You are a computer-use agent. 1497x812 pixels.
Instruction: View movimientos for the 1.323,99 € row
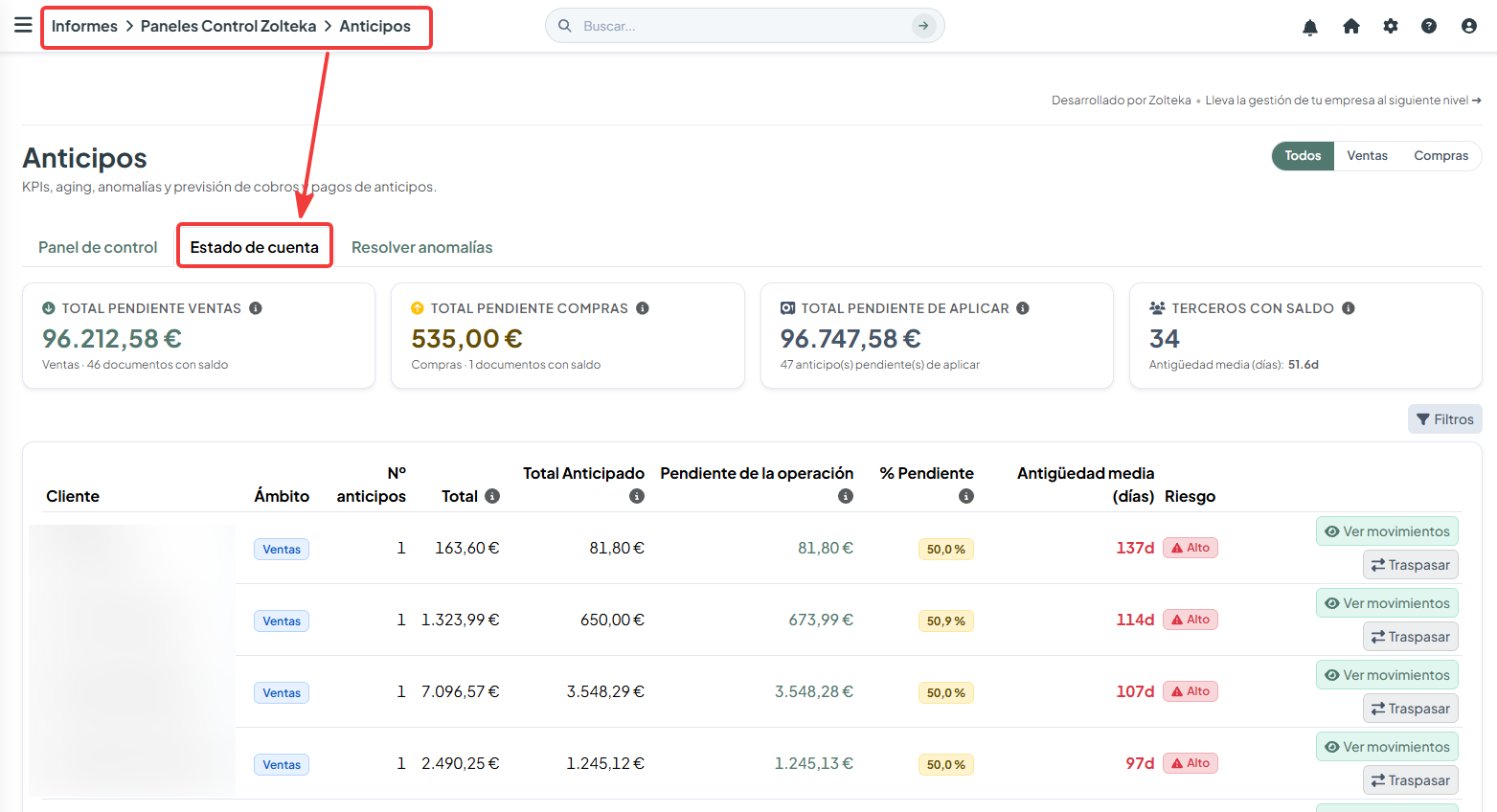(x=1387, y=603)
